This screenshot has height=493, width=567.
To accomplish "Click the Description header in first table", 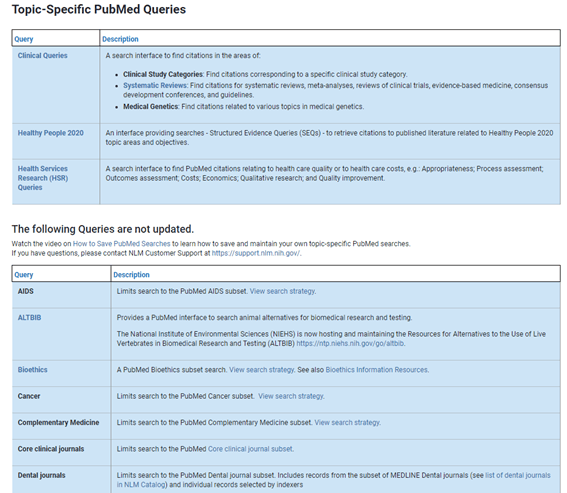I will pos(120,39).
